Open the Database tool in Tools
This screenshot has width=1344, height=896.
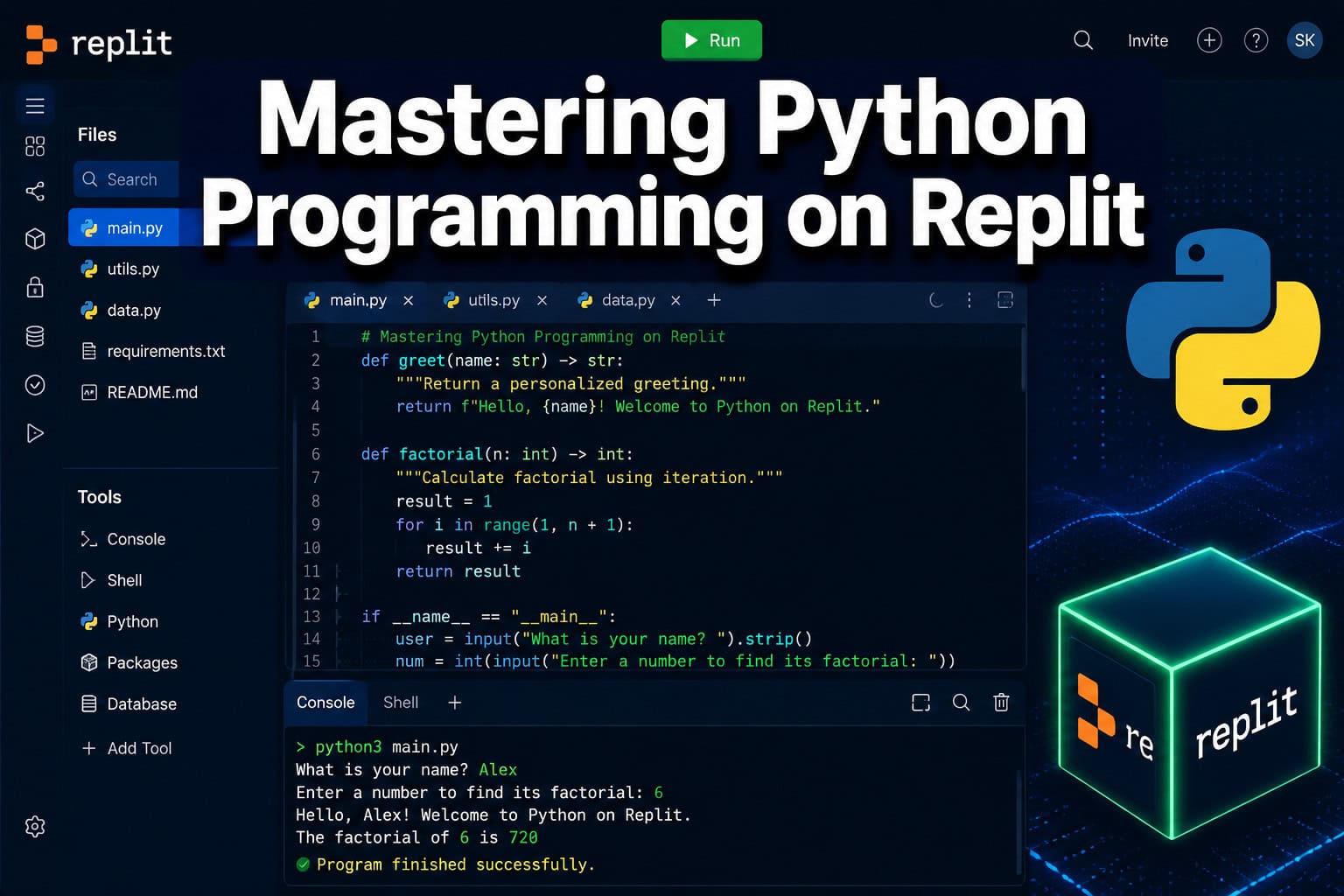coord(129,703)
